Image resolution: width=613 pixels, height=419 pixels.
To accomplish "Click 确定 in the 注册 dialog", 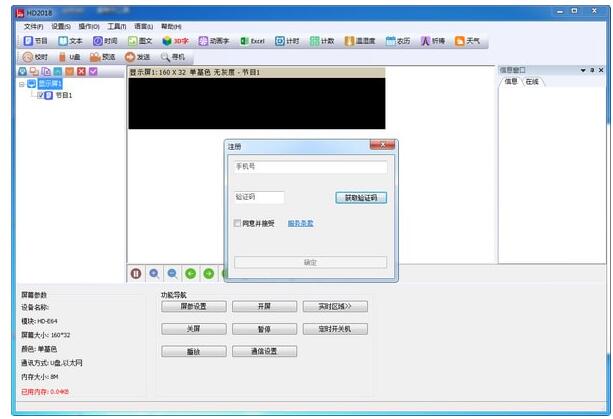I will [310, 262].
